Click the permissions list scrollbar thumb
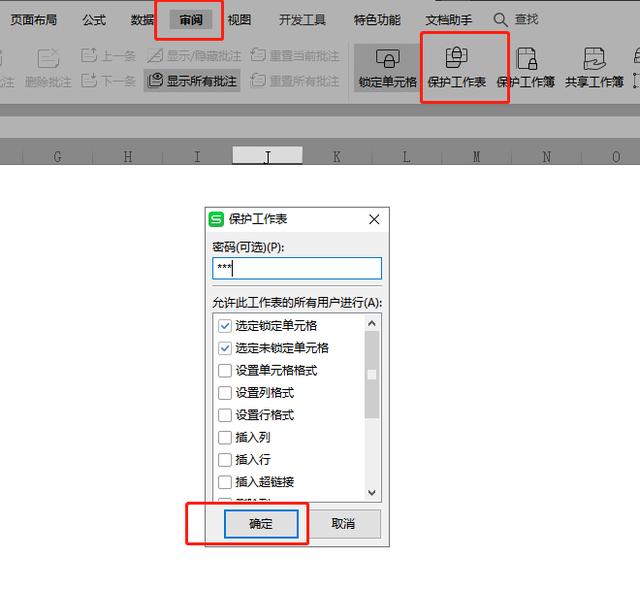The height and width of the screenshot is (590, 640). coord(371,375)
